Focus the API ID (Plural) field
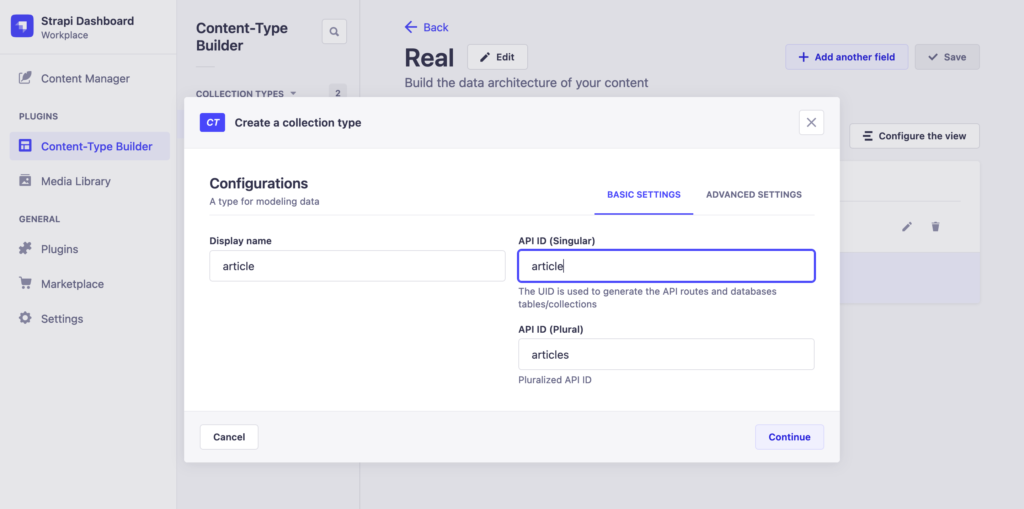This screenshot has height=509, width=1024. coord(665,354)
